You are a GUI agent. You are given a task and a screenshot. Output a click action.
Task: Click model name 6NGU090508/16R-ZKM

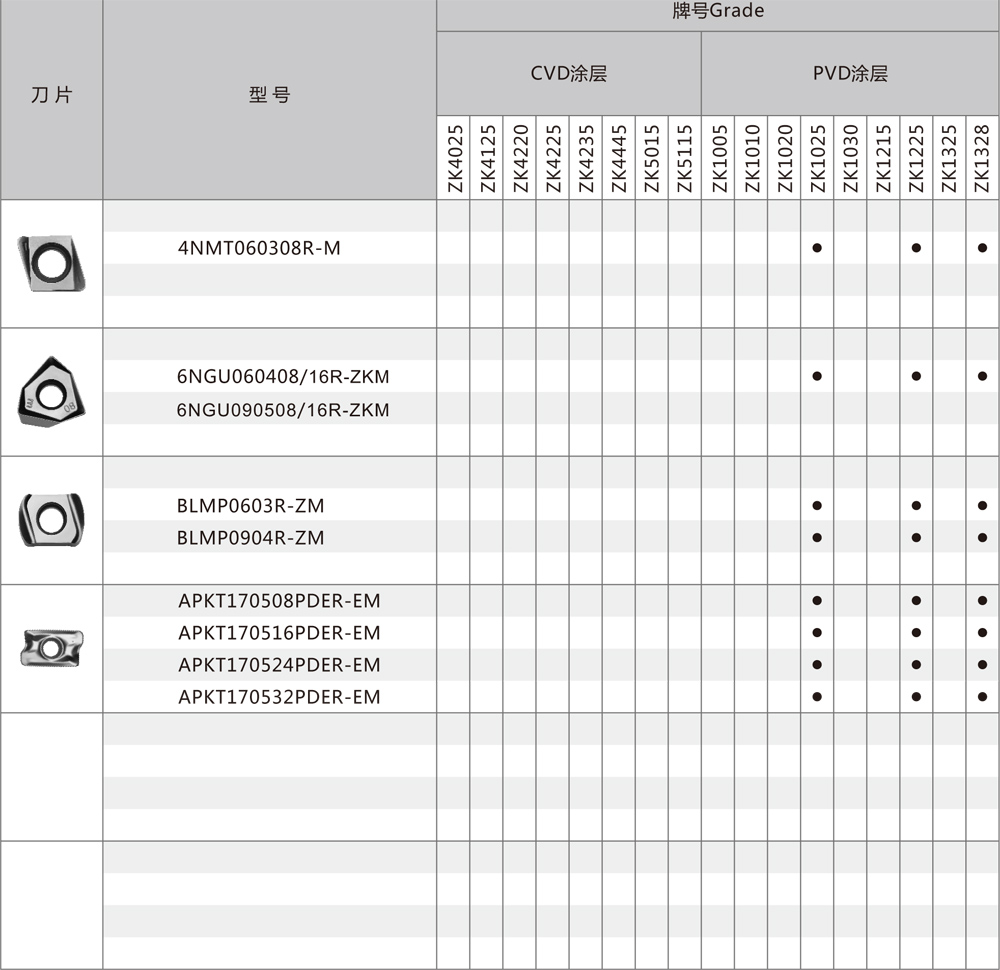283,410
